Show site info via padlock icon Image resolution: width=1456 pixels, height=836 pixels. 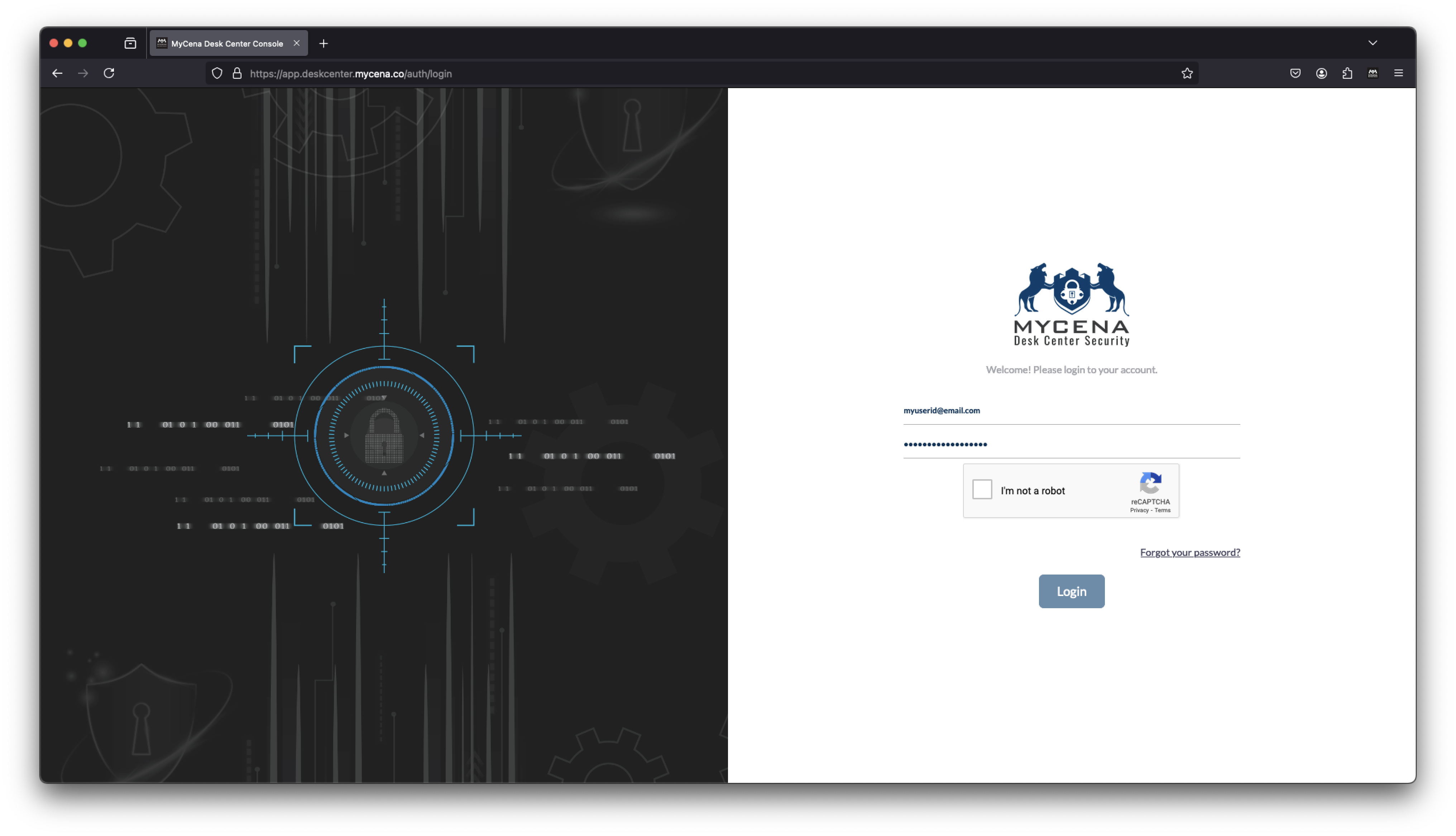tap(237, 73)
